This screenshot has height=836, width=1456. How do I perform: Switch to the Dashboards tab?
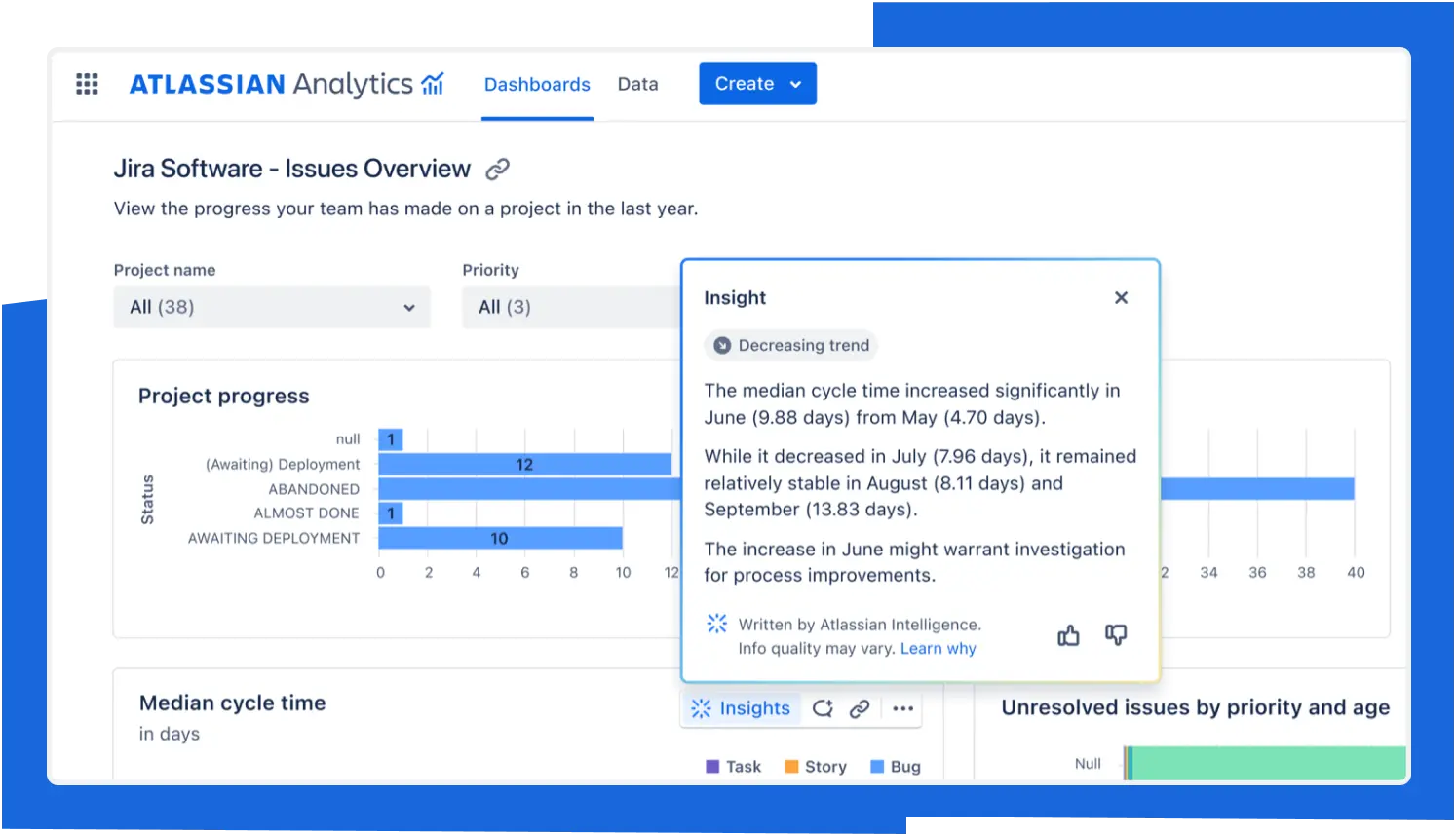click(537, 84)
